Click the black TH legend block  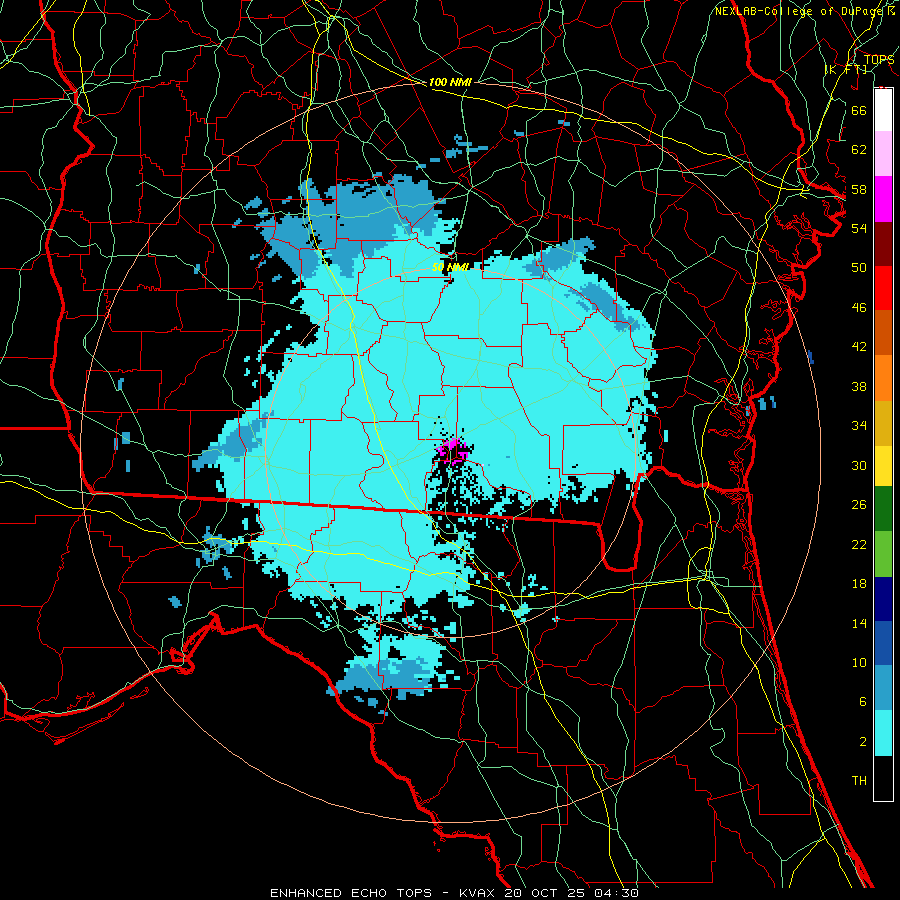tap(883, 778)
